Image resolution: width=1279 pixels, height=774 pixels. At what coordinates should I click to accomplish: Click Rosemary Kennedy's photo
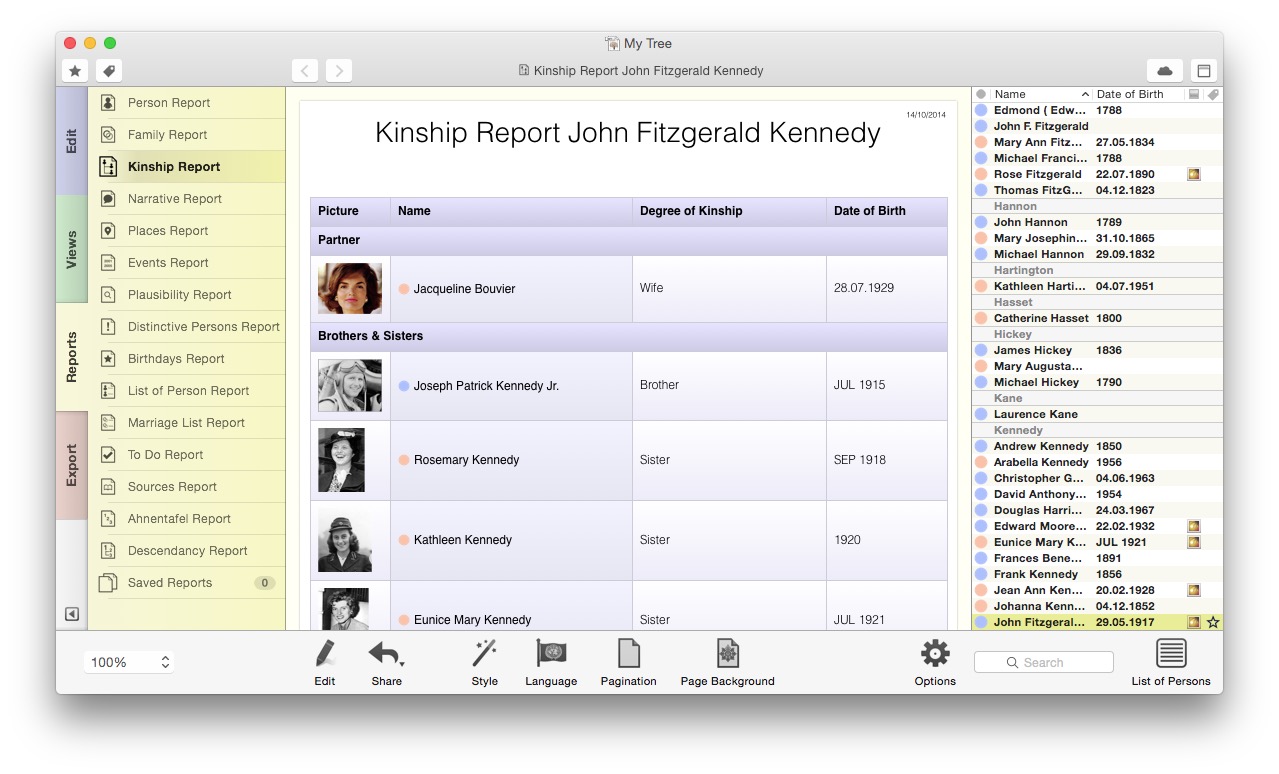[x=342, y=460]
